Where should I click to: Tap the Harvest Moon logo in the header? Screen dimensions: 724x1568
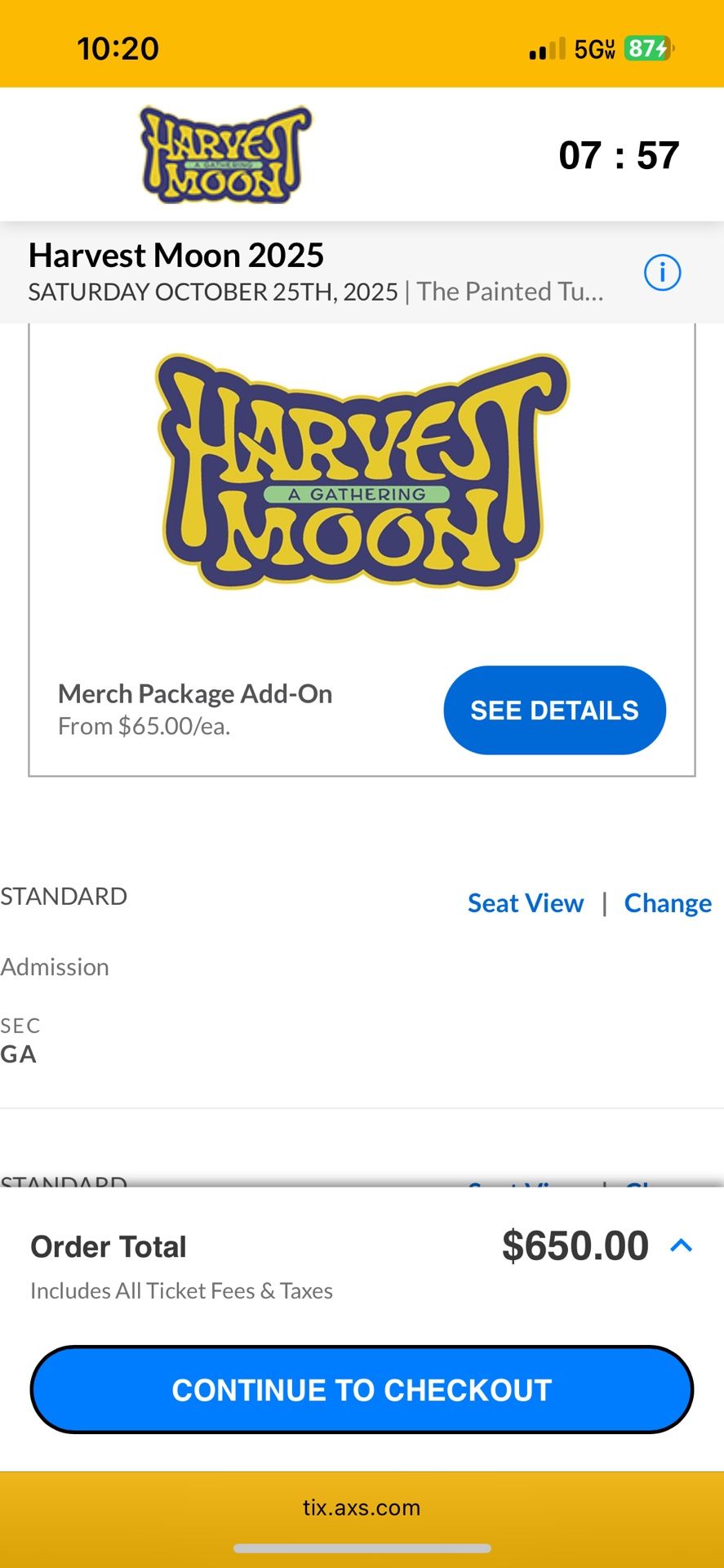coord(224,155)
